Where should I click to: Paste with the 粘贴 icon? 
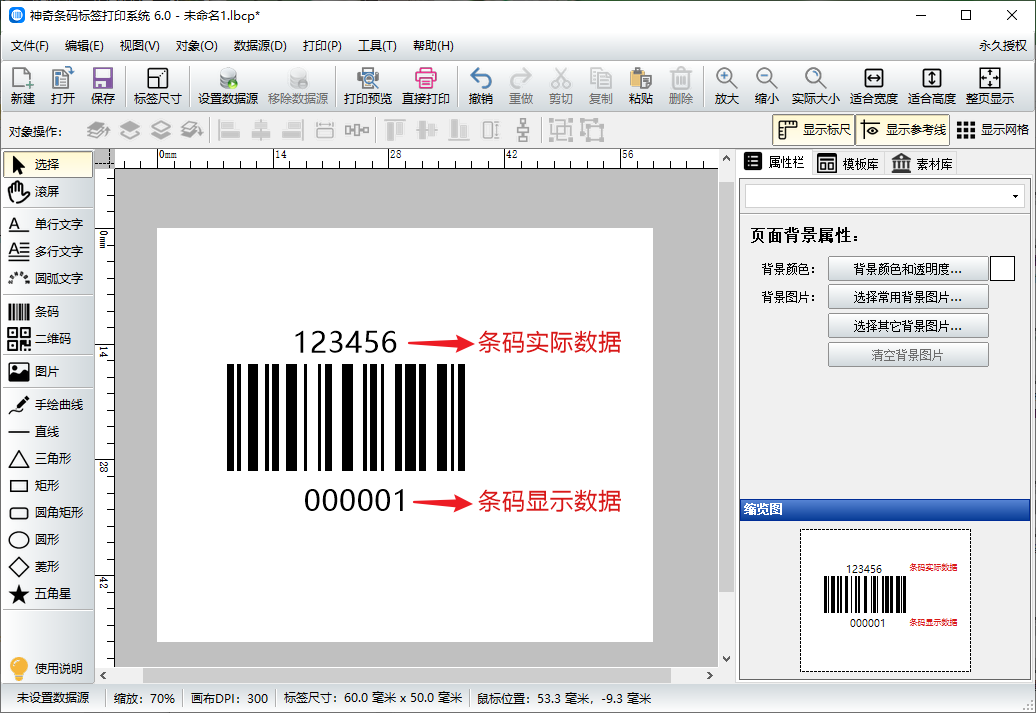[640, 86]
